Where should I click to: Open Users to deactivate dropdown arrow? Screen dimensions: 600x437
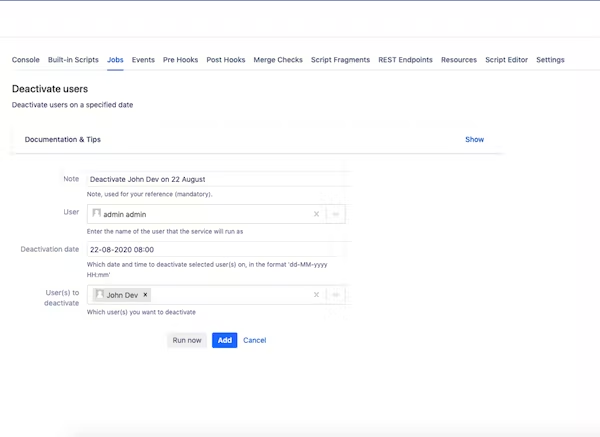[336, 295]
